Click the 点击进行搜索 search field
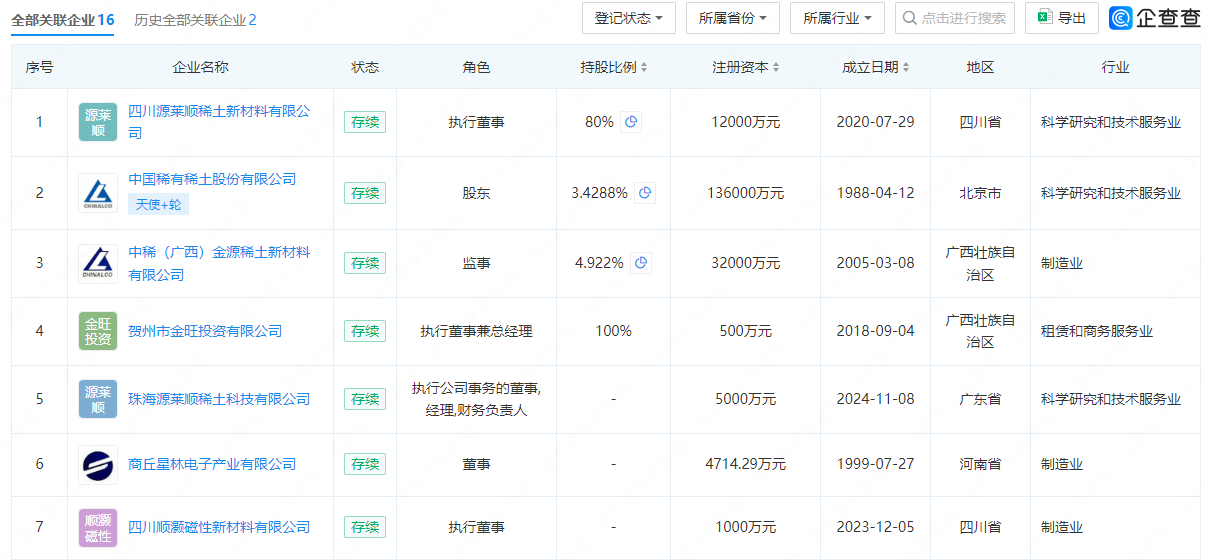Screen dimensions: 1206x560 pyautogui.click(x=963, y=18)
